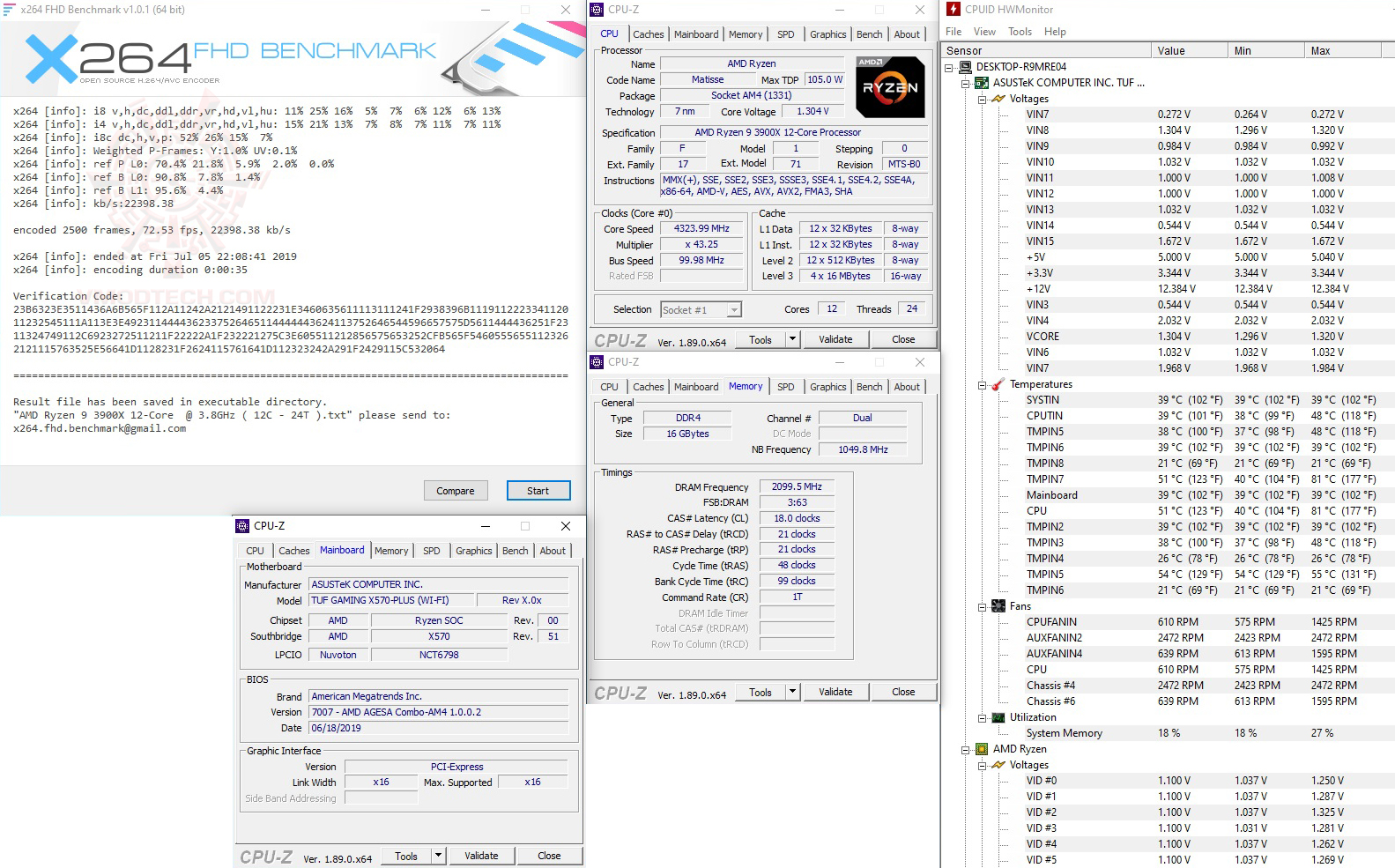Open Bench tab in top CPU-Z window
The height and width of the screenshot is (868, 1395).
coord(870,34)
